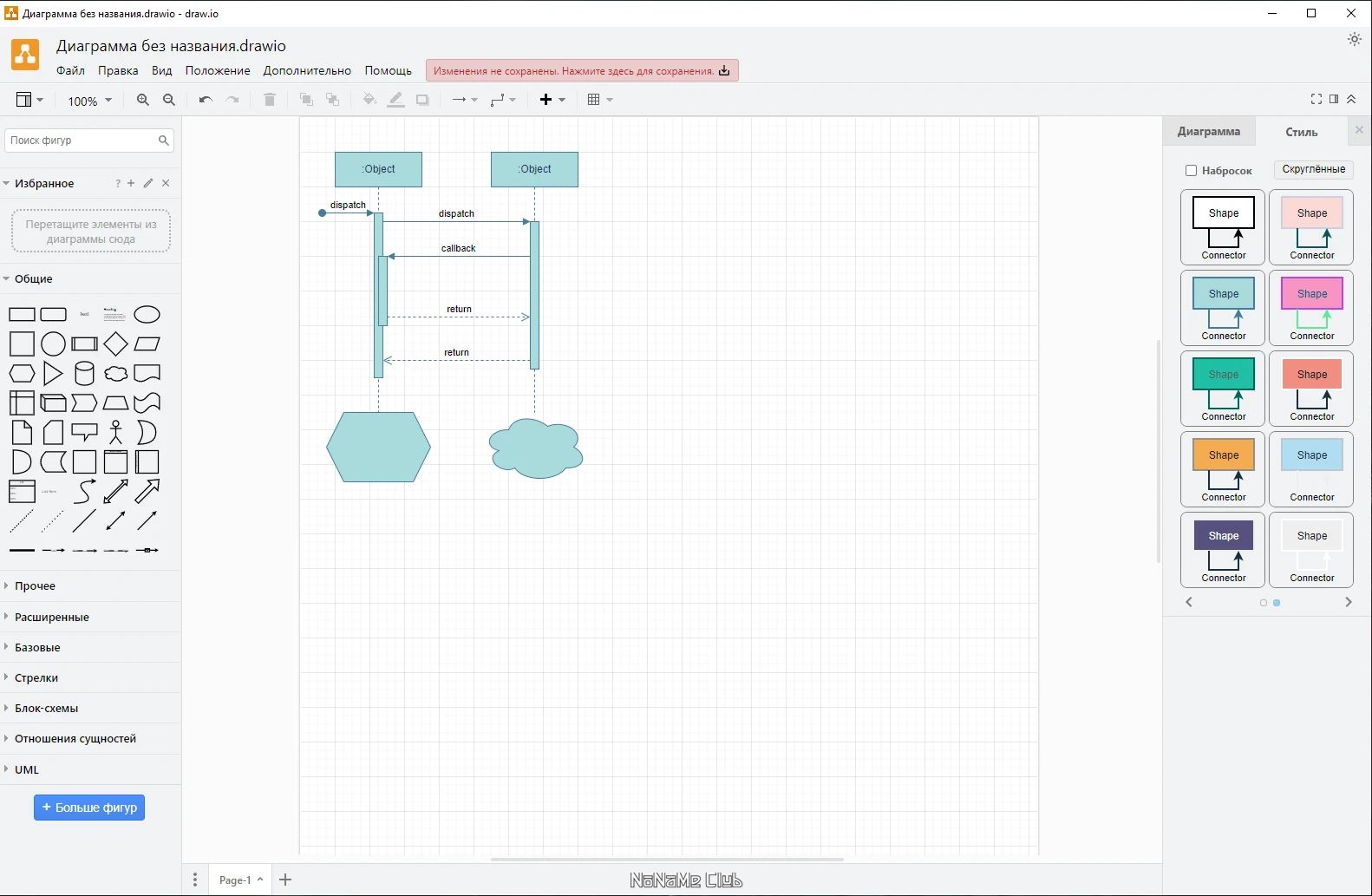The height and width of the screenshot is (896, 1372).
Task: Click the edit pencil icon in Избранное
Action: click(148, 183)
